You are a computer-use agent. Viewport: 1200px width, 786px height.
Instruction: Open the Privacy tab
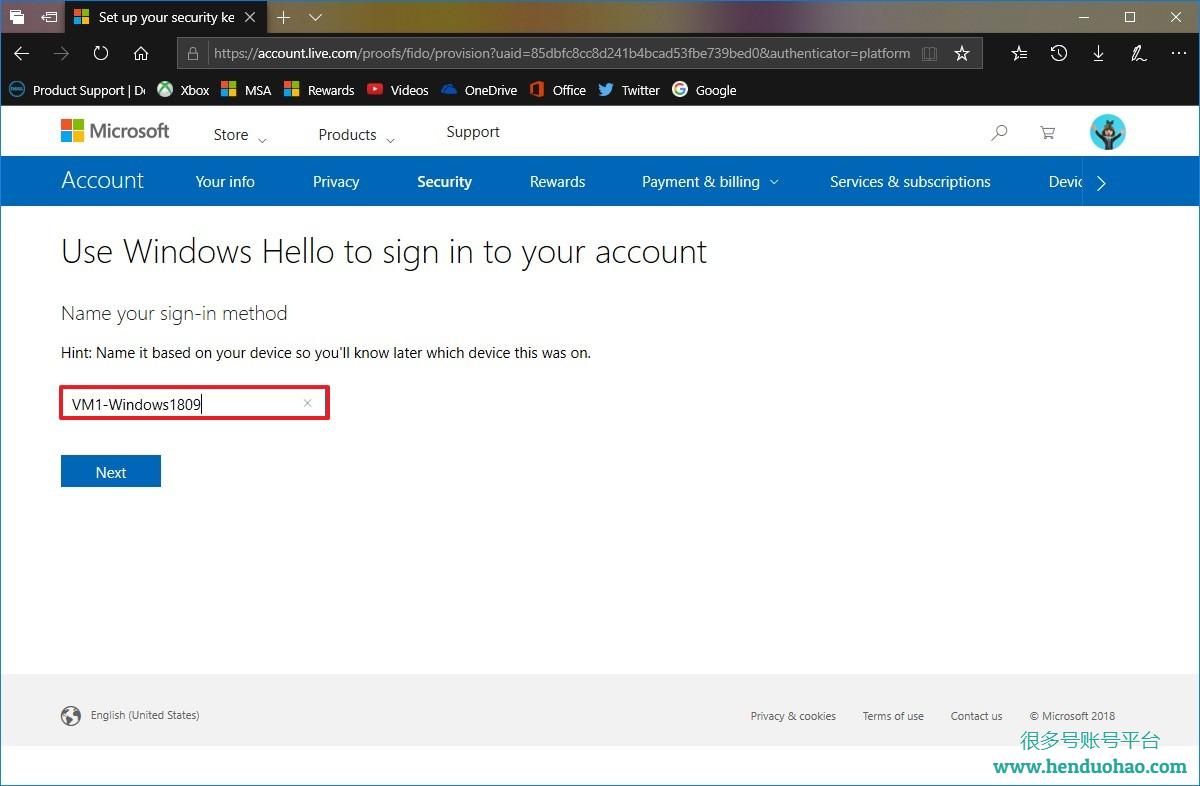point(336,182)
